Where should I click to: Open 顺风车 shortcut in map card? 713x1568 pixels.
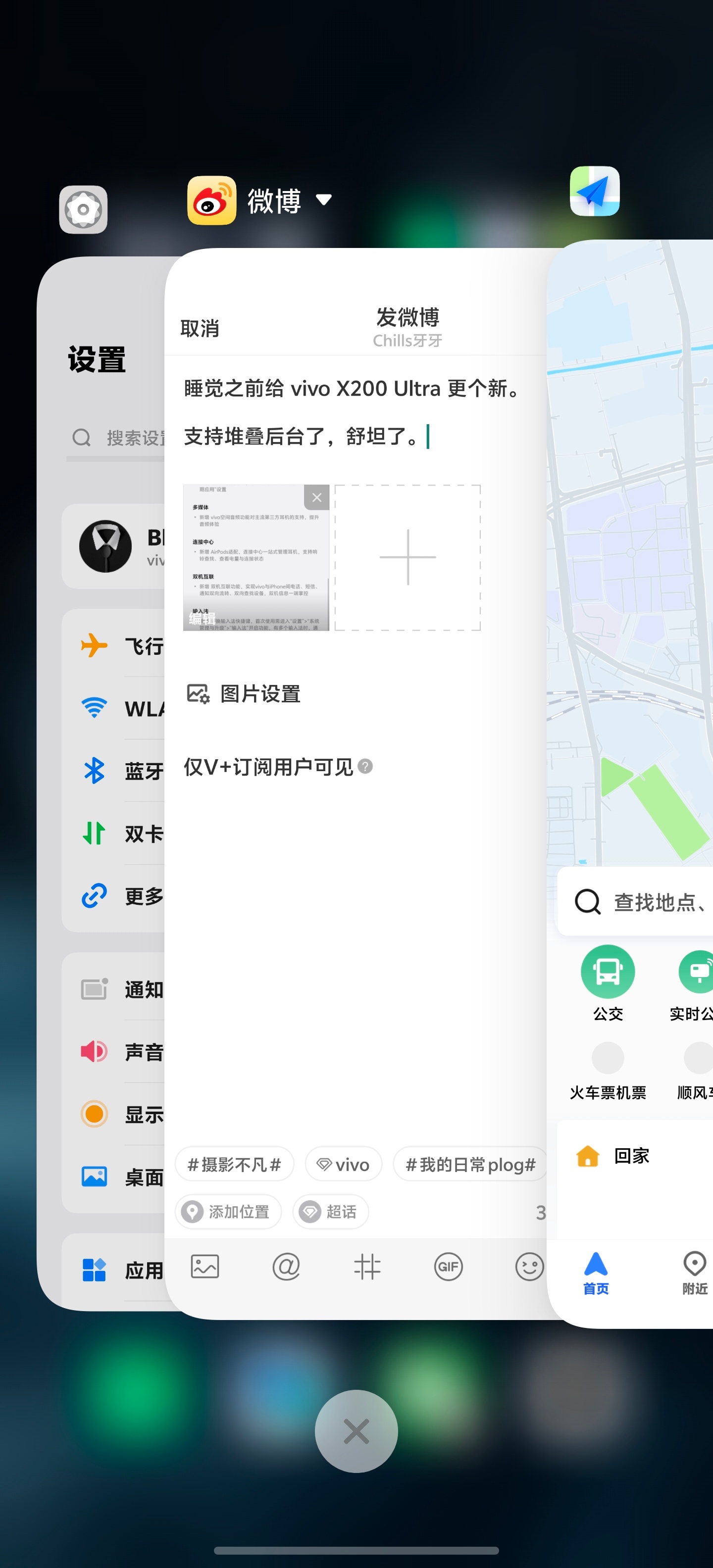coord(695,1071)
